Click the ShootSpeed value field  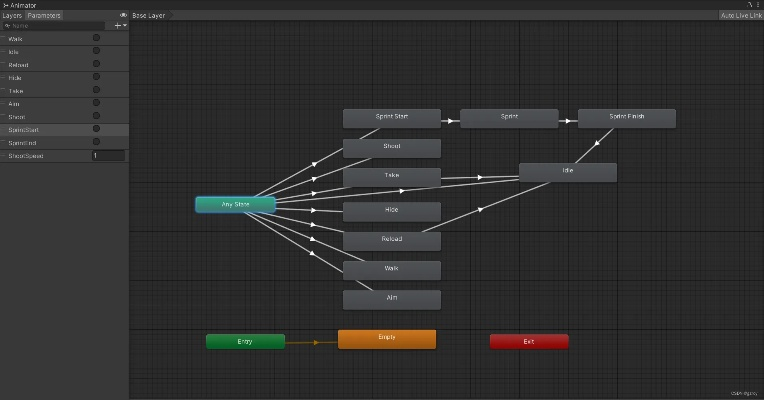click(x=108, y=156)
